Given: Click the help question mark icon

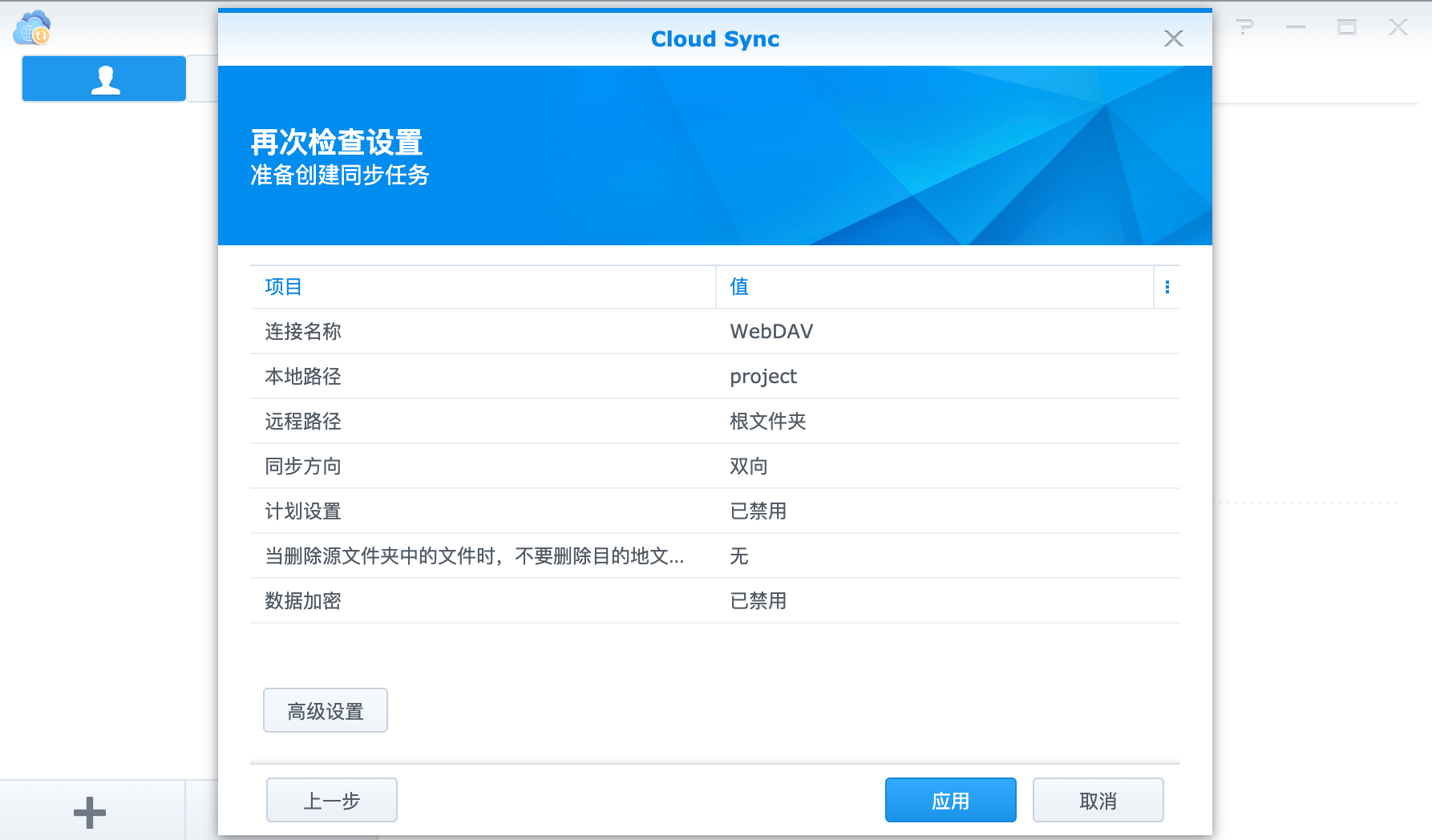Looking at the screenshot, I should (x=1245, y=27).
